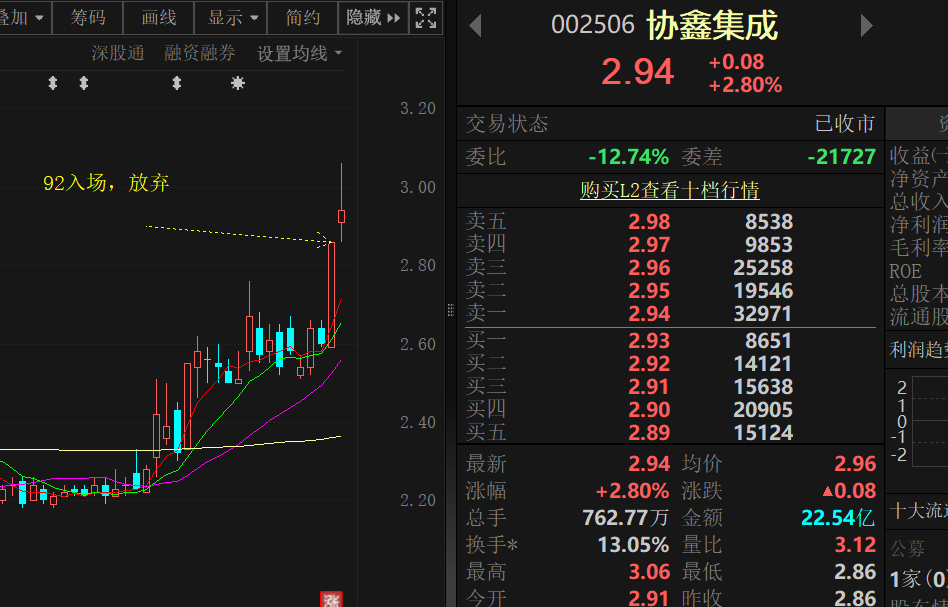Viewport: 948px width, 607px height.
Task: Click the 卖五 price 2.98
Action: (x=649, y=222)
